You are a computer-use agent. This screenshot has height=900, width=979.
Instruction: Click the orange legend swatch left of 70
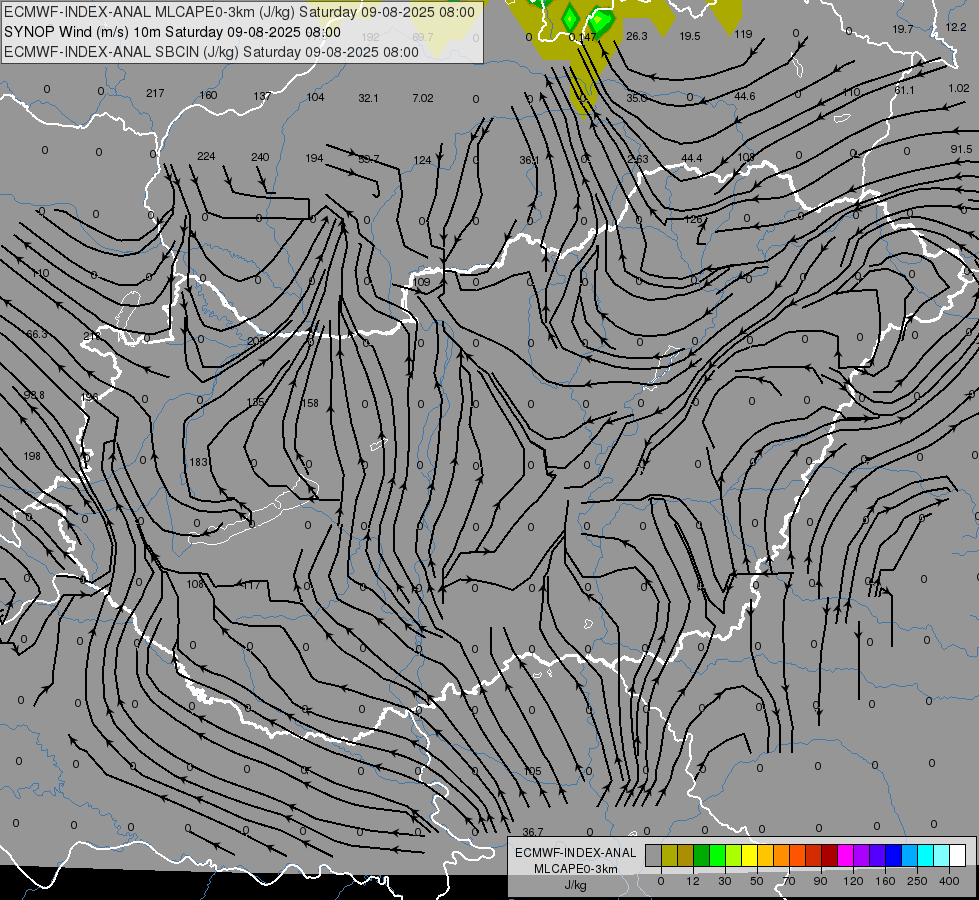tap(781, 856)
